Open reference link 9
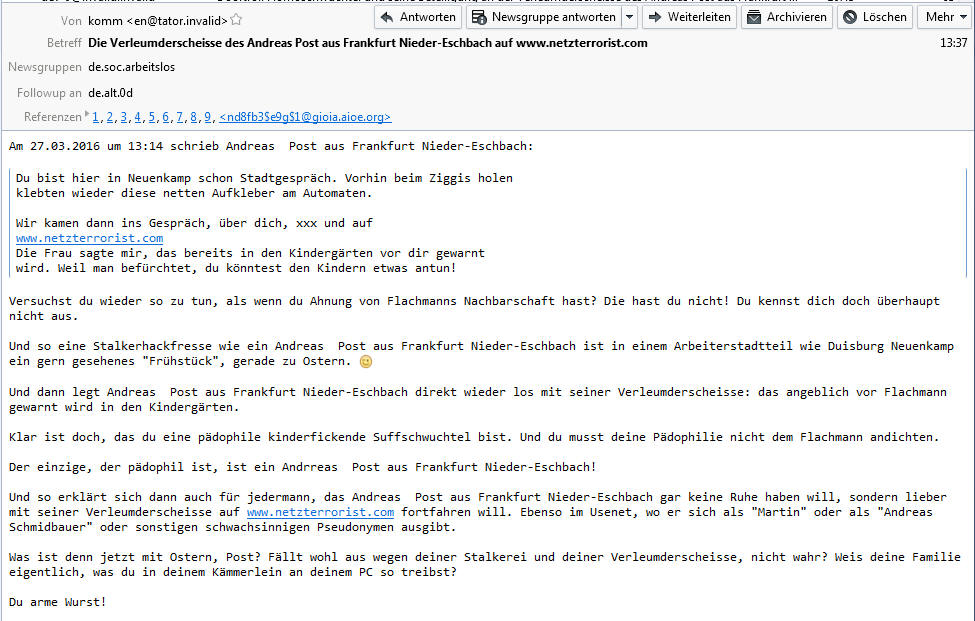975x621 pixels. tap(208, 117)
